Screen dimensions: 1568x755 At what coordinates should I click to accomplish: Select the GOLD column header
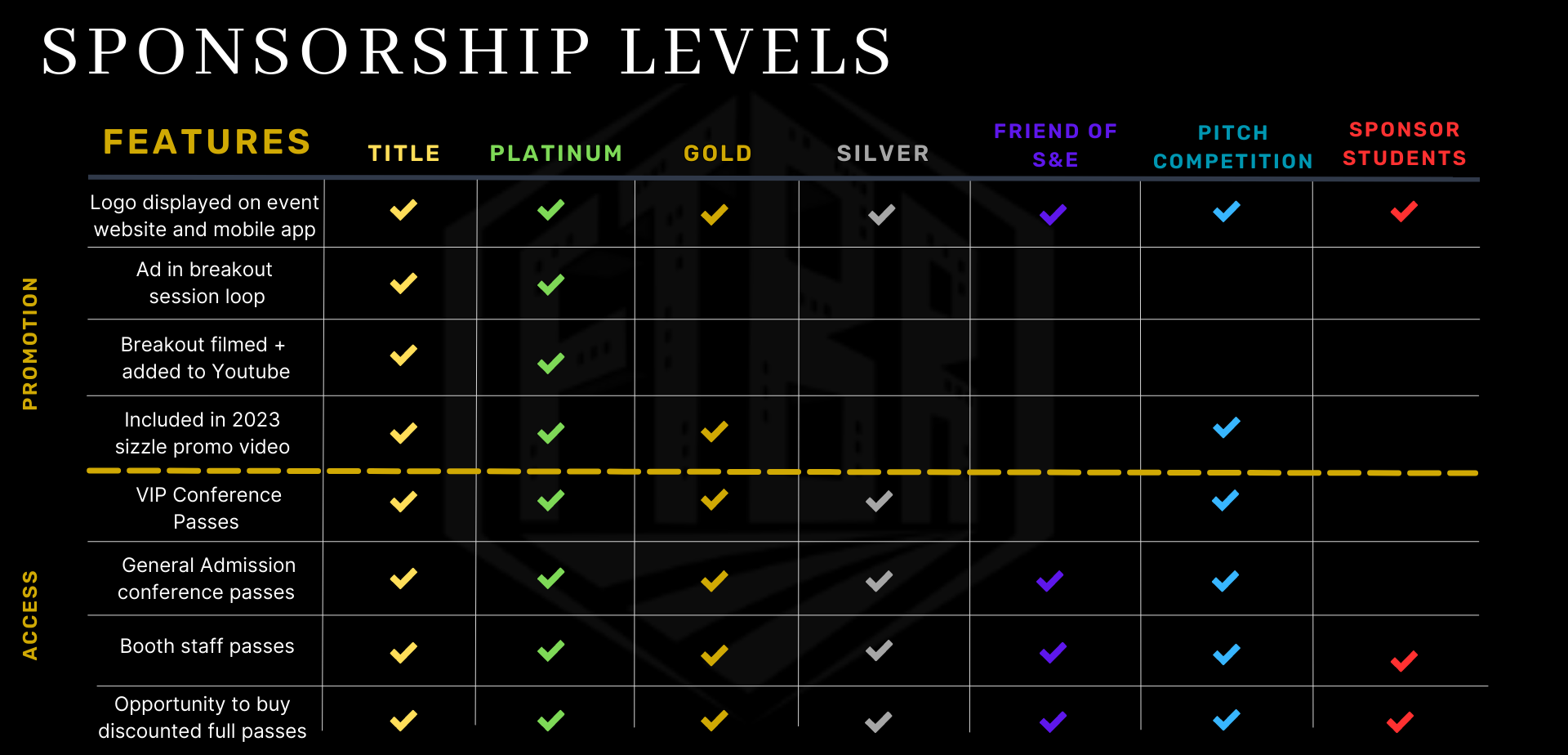[718, 154]
